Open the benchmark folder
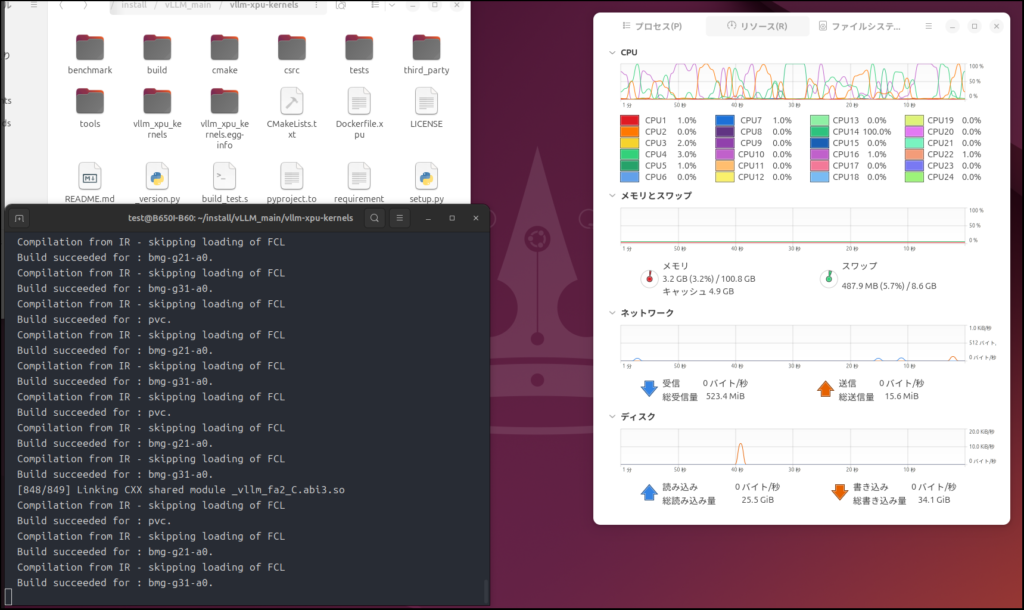 pos(89,48)
